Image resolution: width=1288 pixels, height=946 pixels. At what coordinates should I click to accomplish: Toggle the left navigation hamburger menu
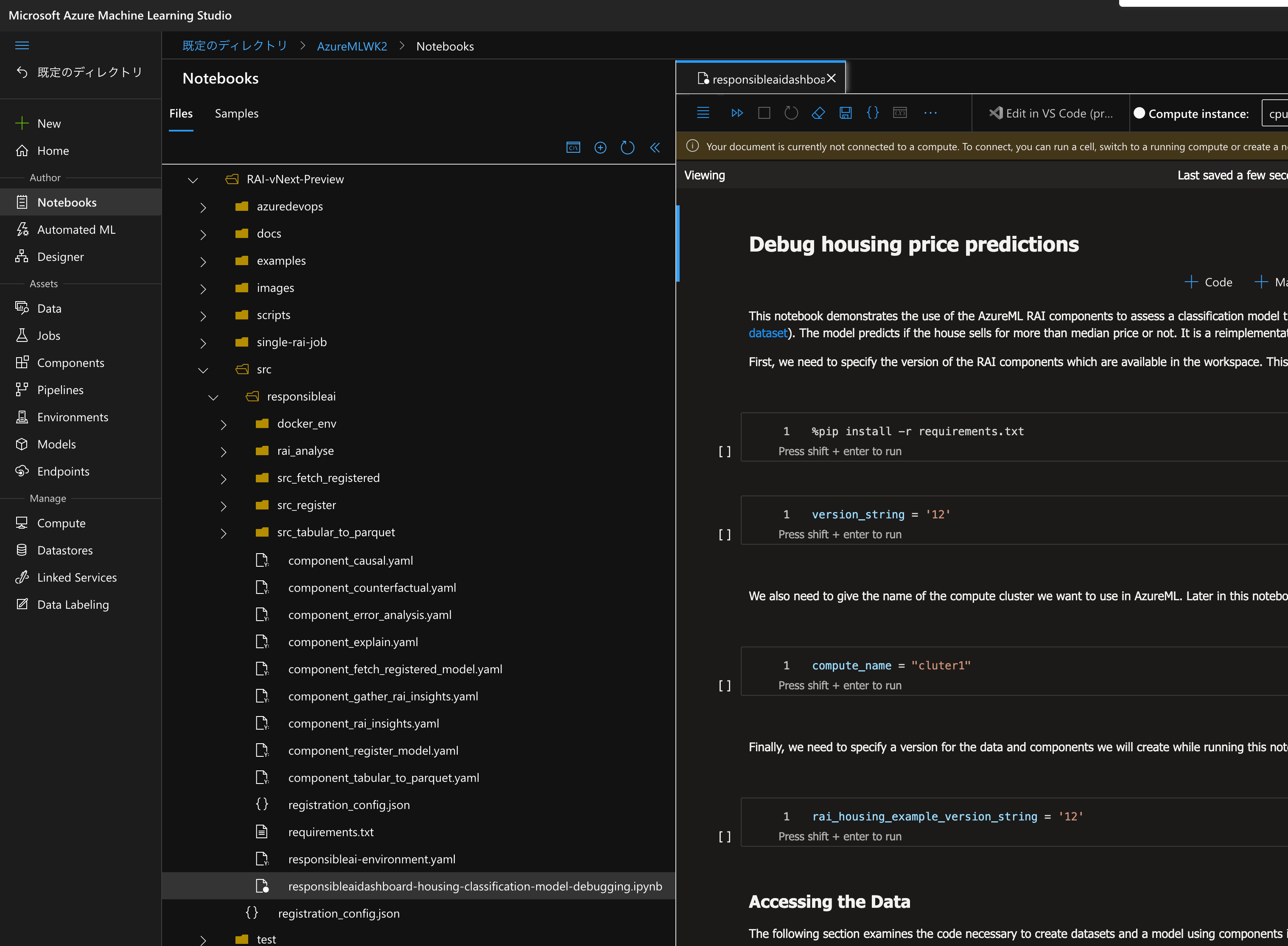tap(22, 45)
